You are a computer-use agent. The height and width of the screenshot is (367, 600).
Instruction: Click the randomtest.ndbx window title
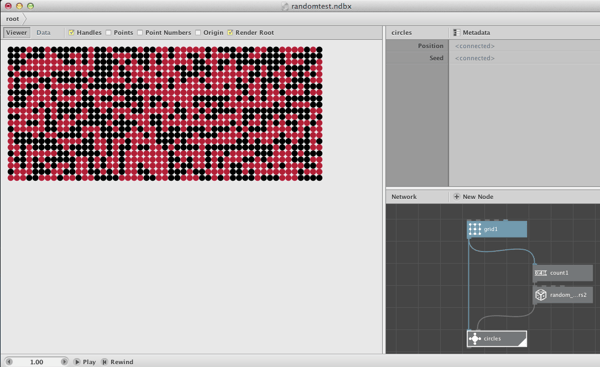(321, 6)
